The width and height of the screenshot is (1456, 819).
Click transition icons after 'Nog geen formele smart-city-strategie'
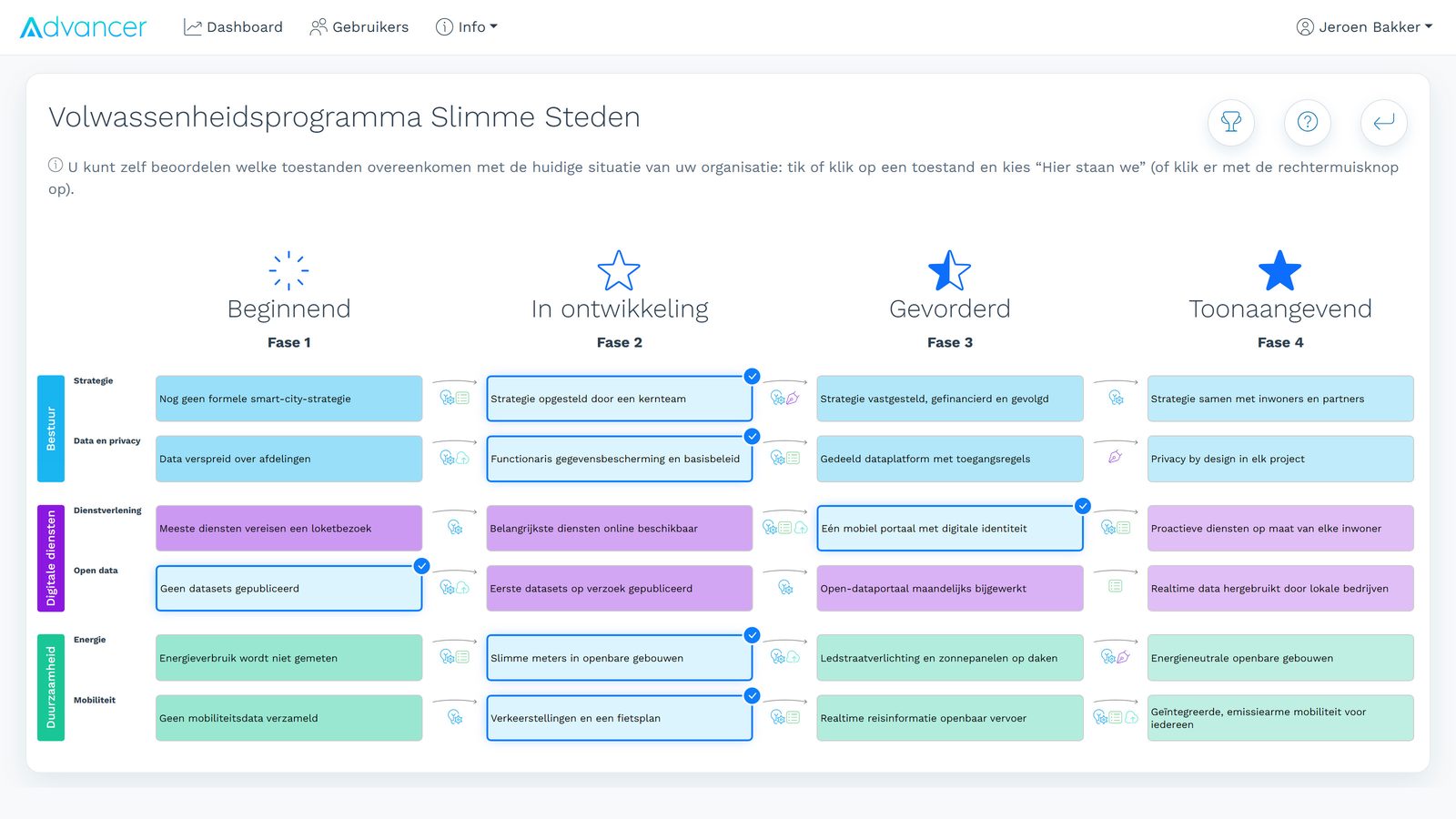[x=455, y=398]
